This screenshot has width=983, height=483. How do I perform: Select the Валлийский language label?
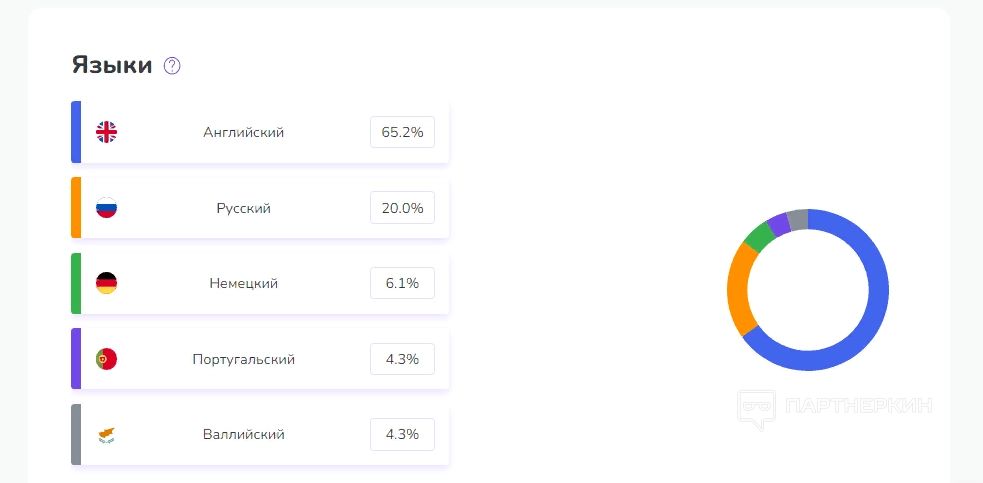pos(243,434)
